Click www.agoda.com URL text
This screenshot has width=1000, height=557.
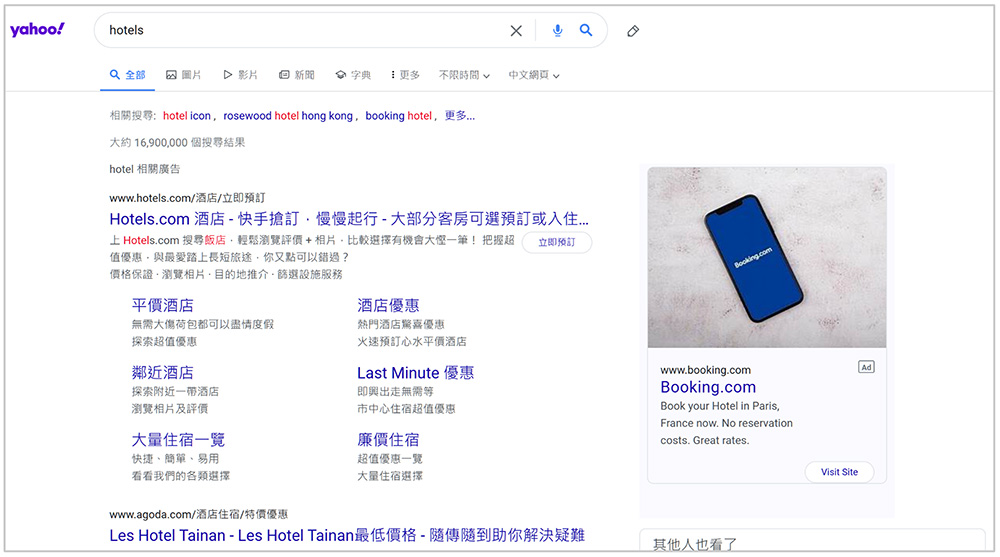tap(198, 514)
